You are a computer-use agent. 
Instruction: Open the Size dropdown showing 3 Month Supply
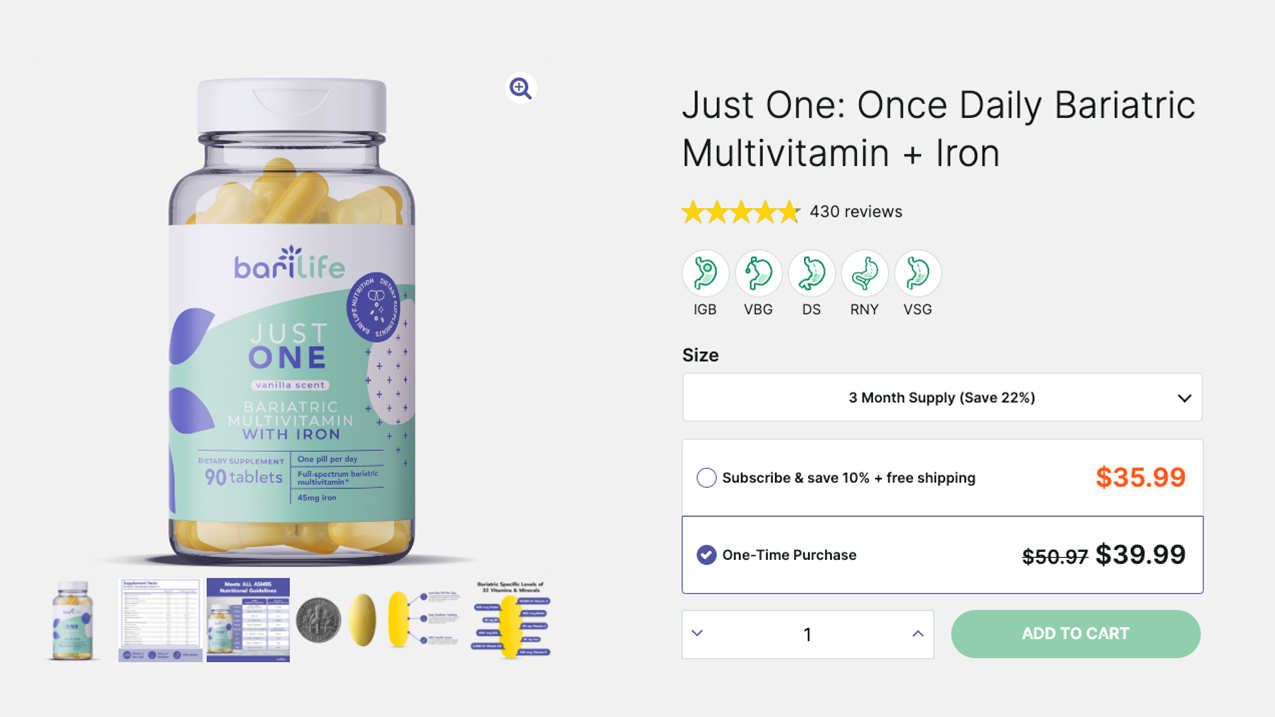pos(942,398)
